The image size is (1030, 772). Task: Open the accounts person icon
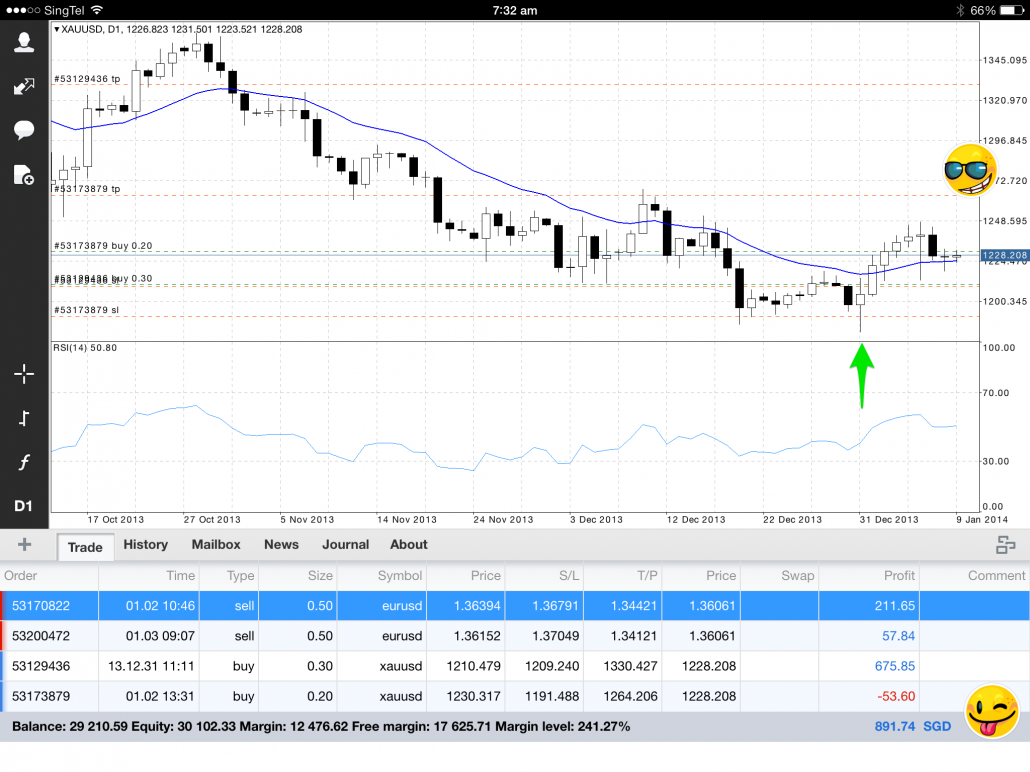coord(23,42)
